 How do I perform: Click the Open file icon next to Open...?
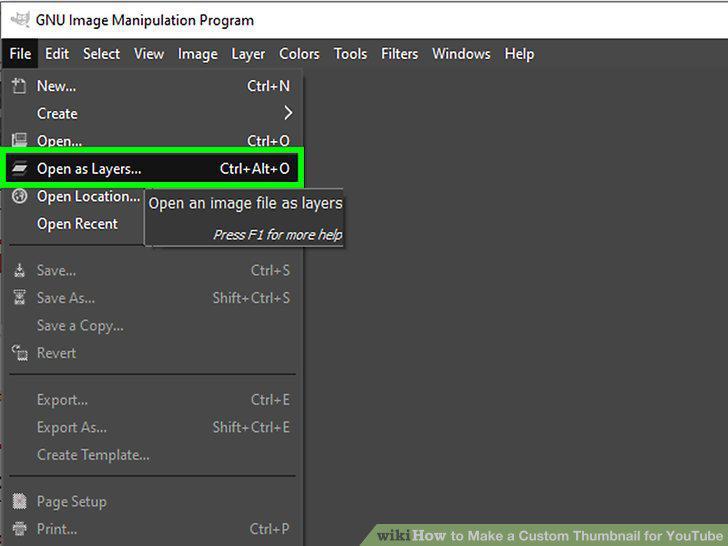(19, 140)
